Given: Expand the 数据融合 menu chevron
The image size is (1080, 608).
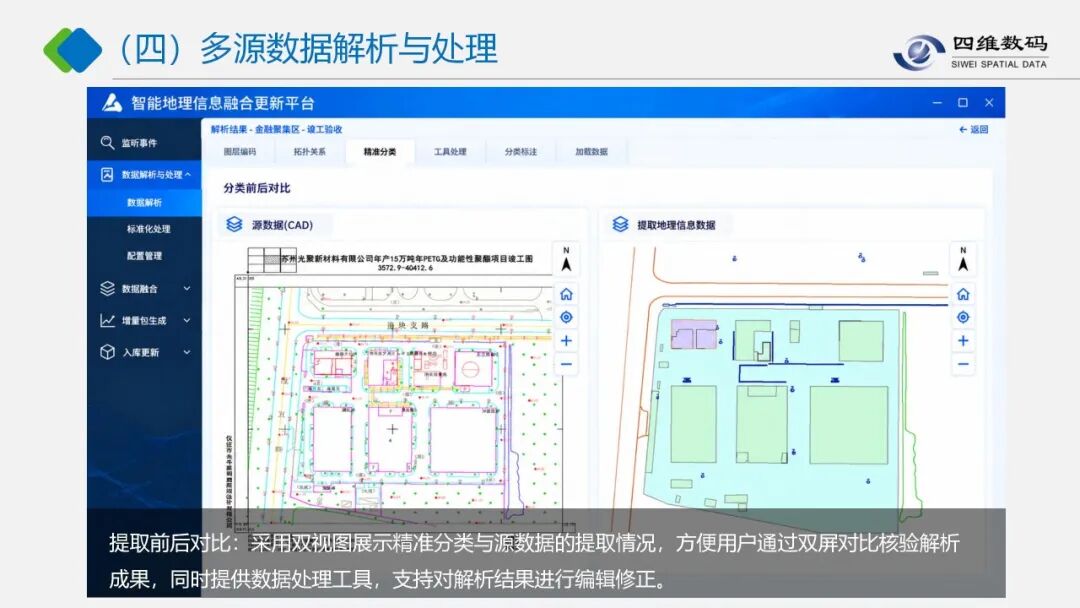Looking at the screenshot, I should 187,289.
